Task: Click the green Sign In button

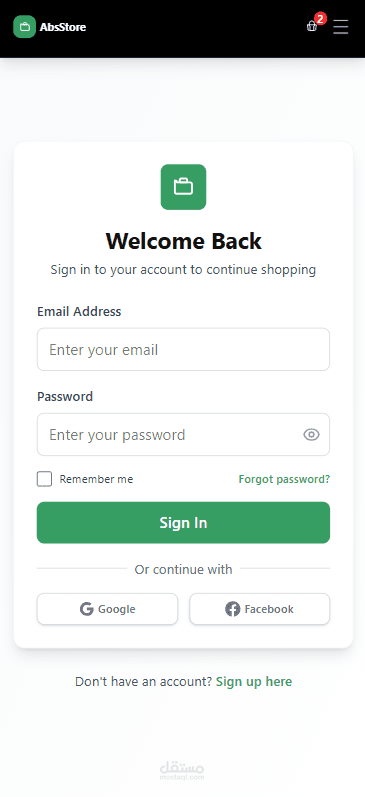Action: coord(184,523)
